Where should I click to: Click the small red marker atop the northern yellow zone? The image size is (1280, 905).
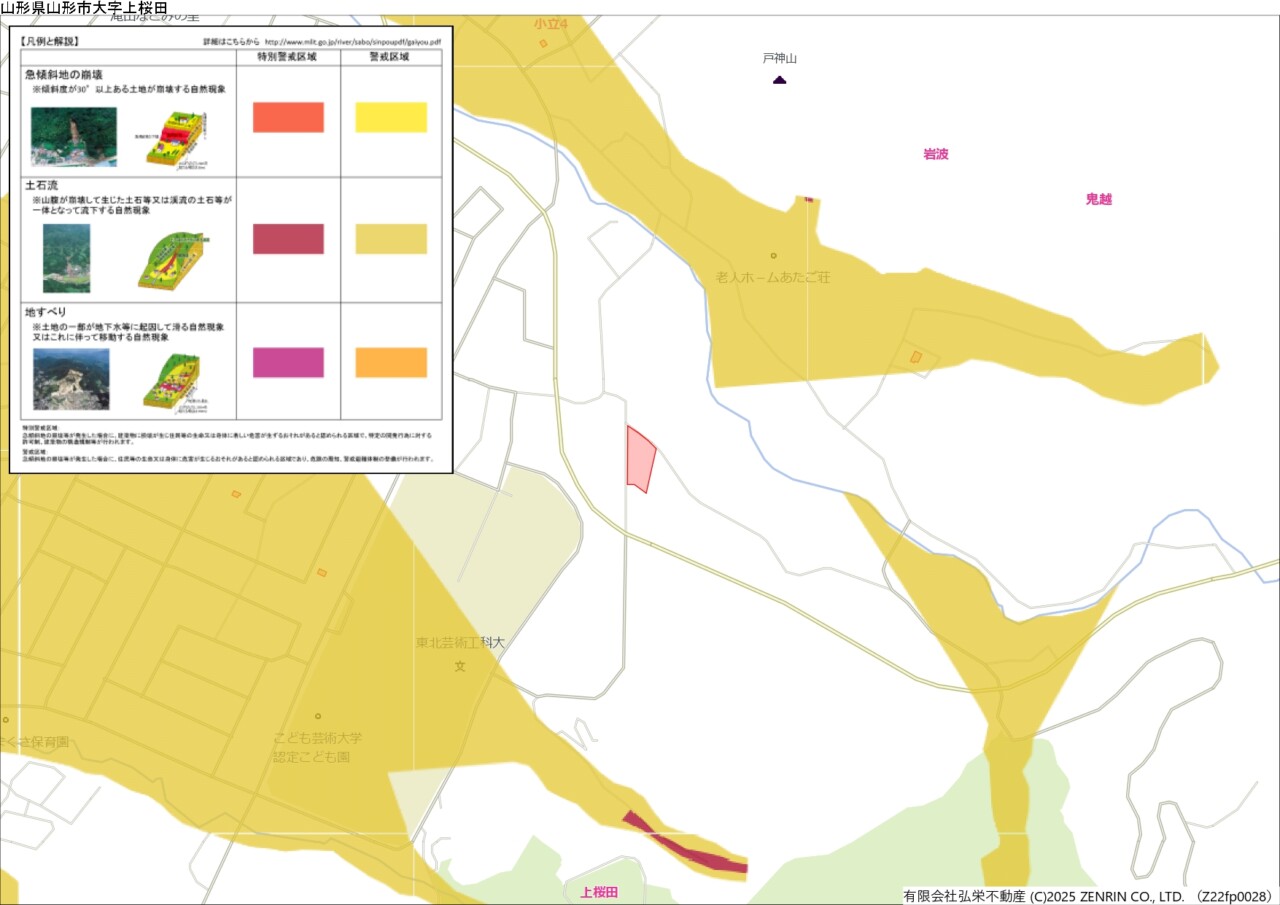click(809, 199)
